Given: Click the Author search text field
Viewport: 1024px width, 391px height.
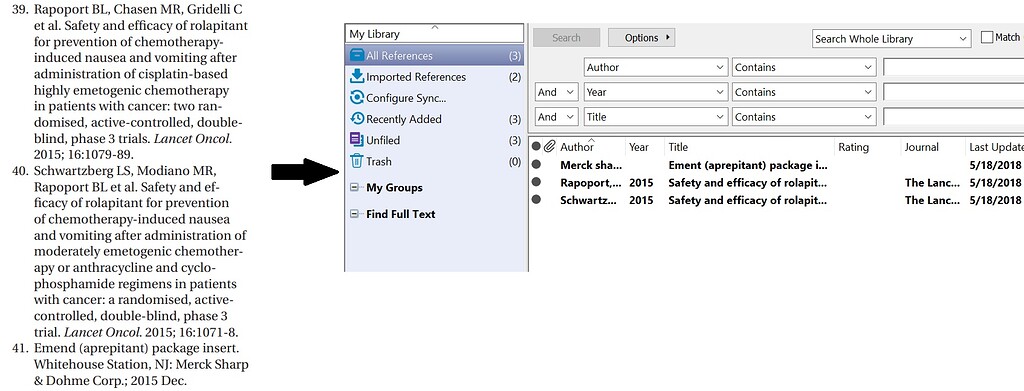Looking at the screenshot, I should pos(953,67).
